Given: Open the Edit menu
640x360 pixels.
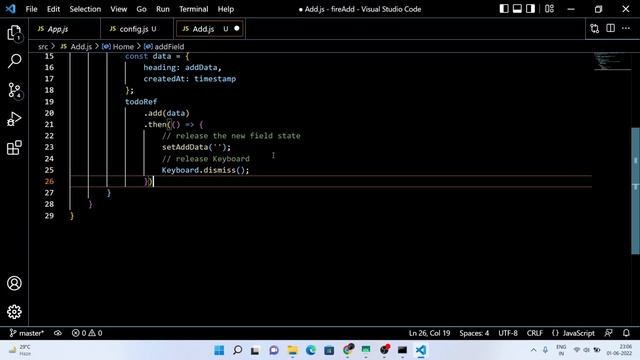Looking at the screenshot, I should click(x=53, y=9).
